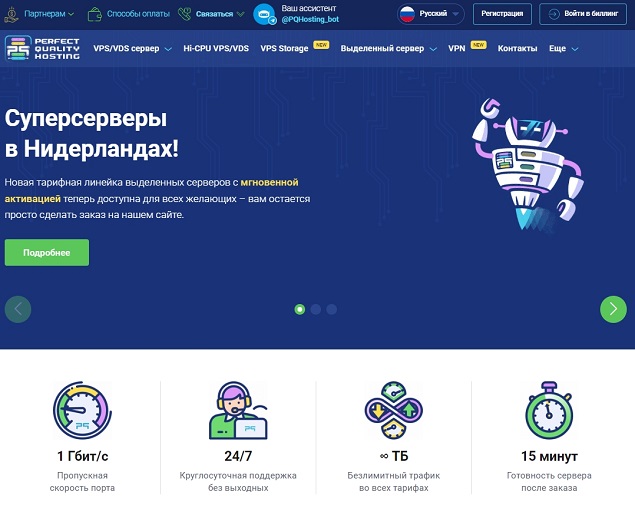
Task: Open the VPS Storage menu item
Action: tap(284, 48)
